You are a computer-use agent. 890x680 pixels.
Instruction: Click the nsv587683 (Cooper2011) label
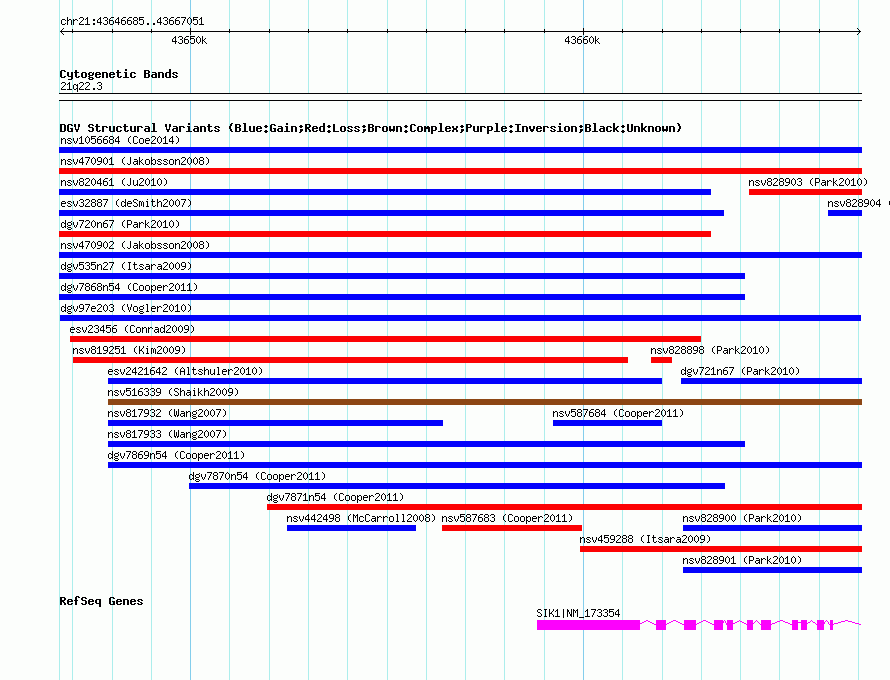507,518
